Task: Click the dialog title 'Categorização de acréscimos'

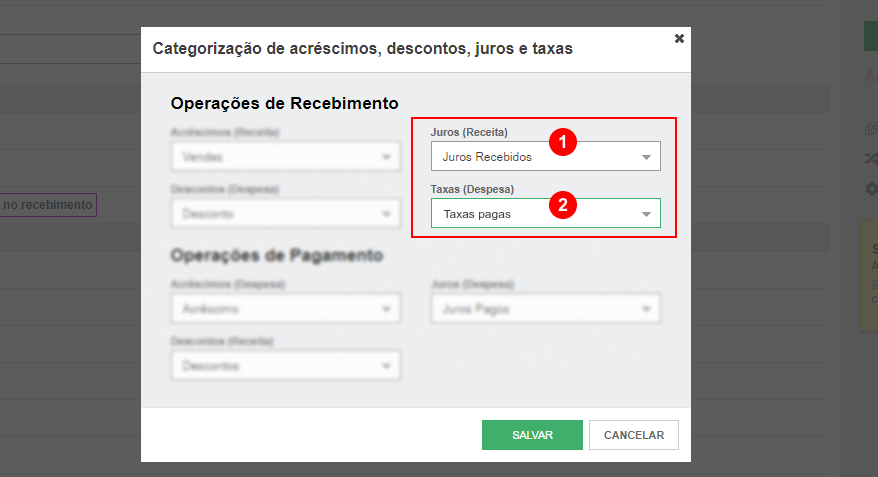Action: [x=363, y=49]
